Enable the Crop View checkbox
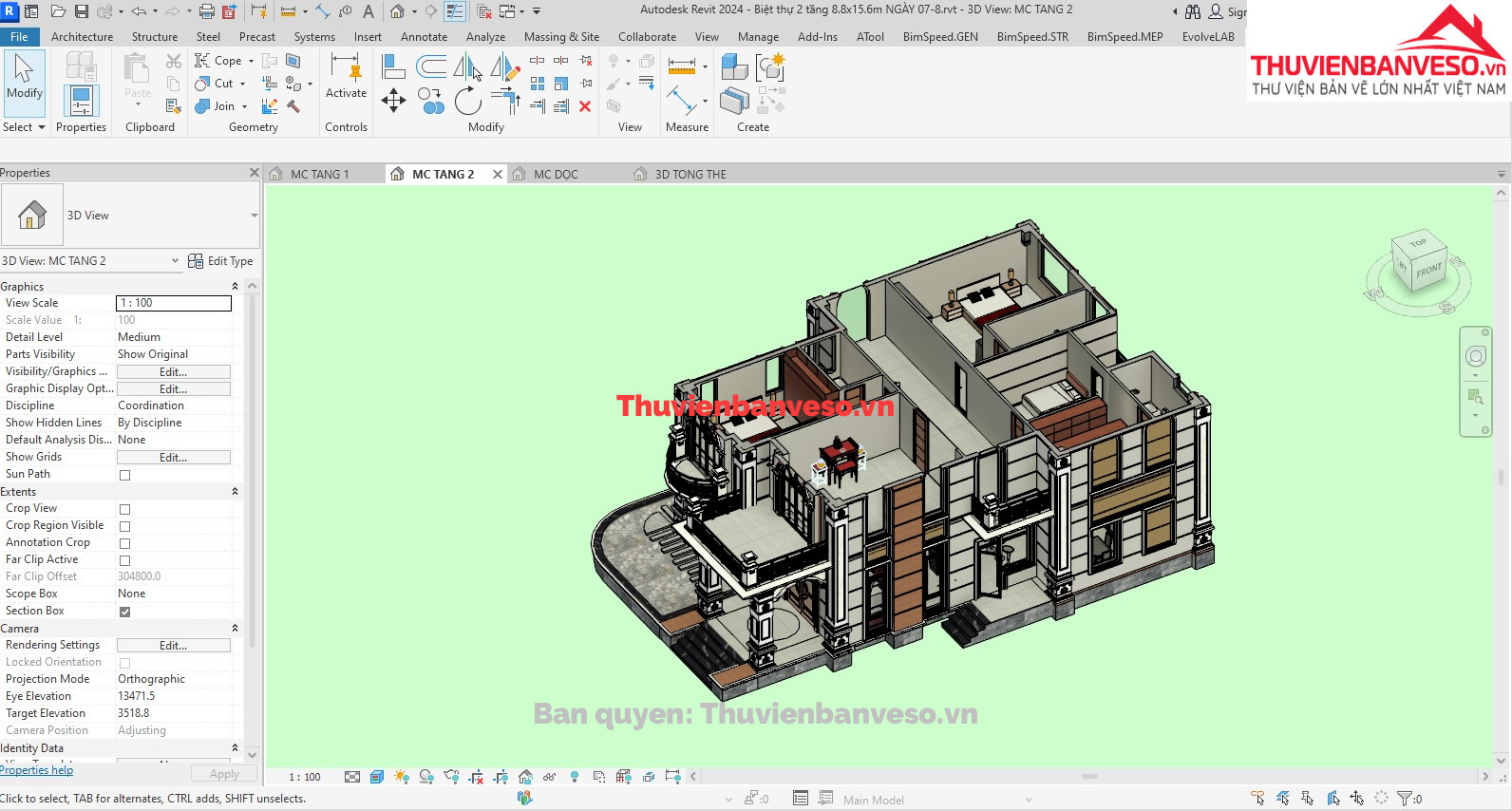This screenshot has width=1512, height=811. tap(124, 509)
